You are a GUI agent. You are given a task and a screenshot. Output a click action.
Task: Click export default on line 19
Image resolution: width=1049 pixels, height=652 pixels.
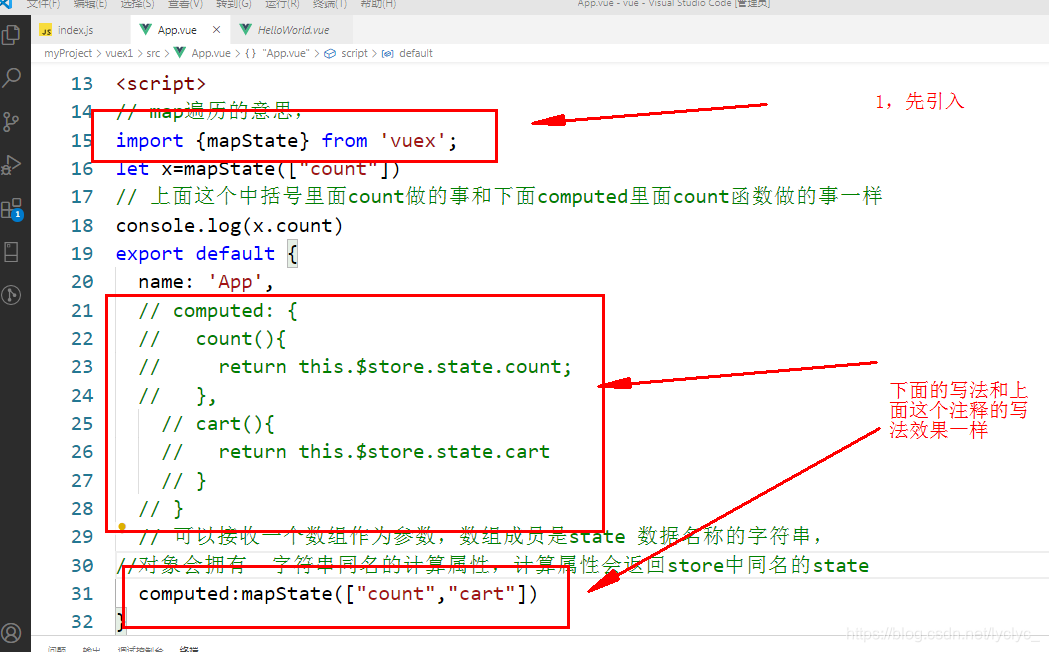point(195,253)
